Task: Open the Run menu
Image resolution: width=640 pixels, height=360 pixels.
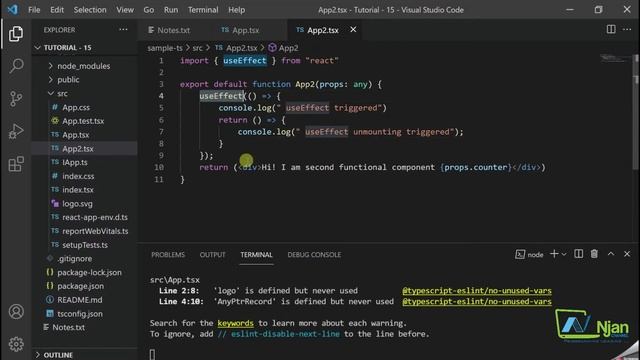Action: [171, 10]
